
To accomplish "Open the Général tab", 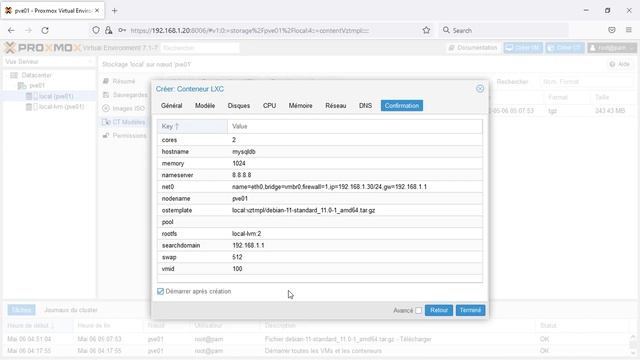I will pos(171,105).
